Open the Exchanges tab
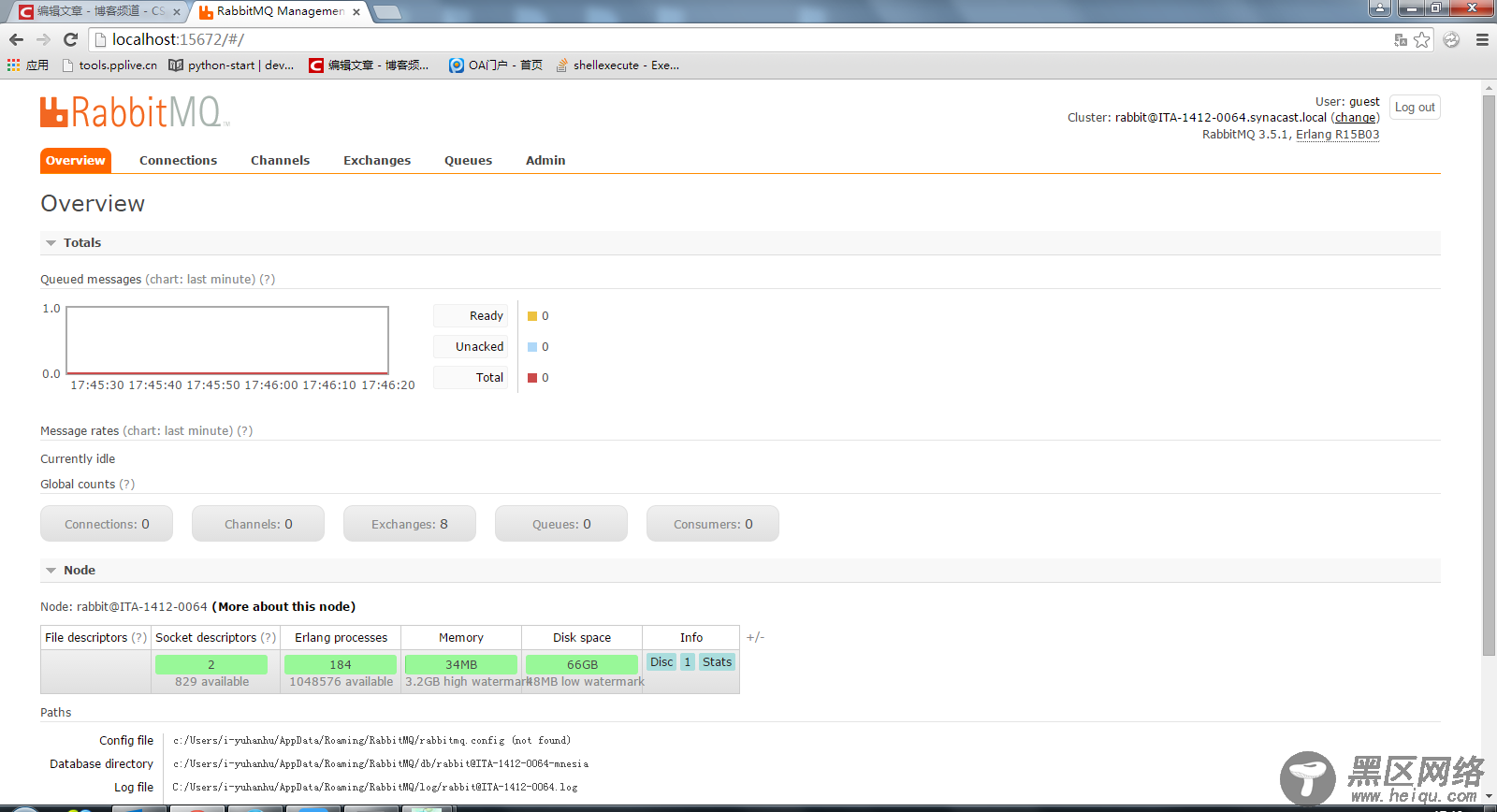Screen dimensions: 1497x812 (377, 160)
